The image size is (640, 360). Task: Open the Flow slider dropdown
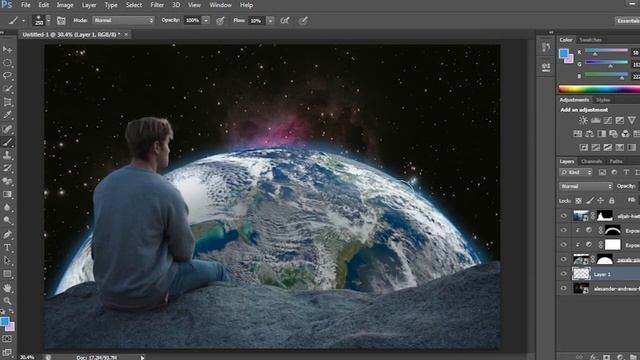(270, 20)
